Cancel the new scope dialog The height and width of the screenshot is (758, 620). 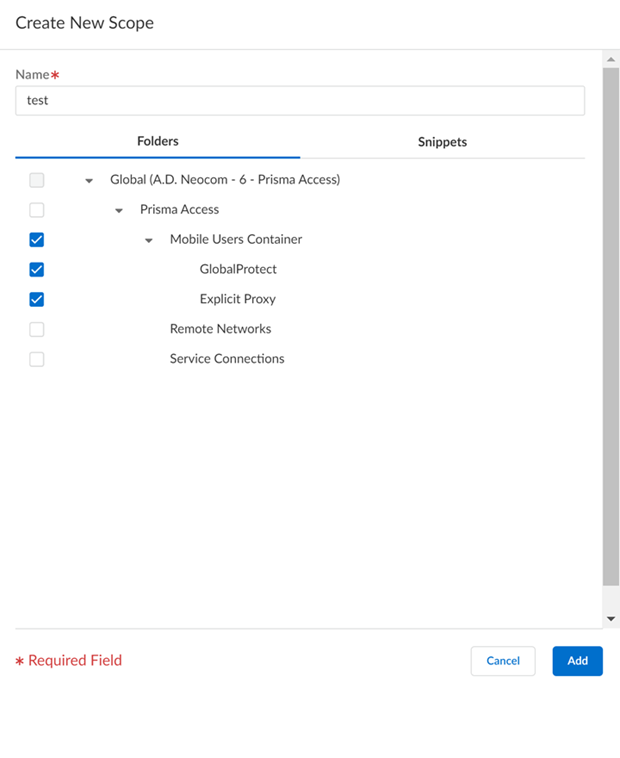click(503, 661)
